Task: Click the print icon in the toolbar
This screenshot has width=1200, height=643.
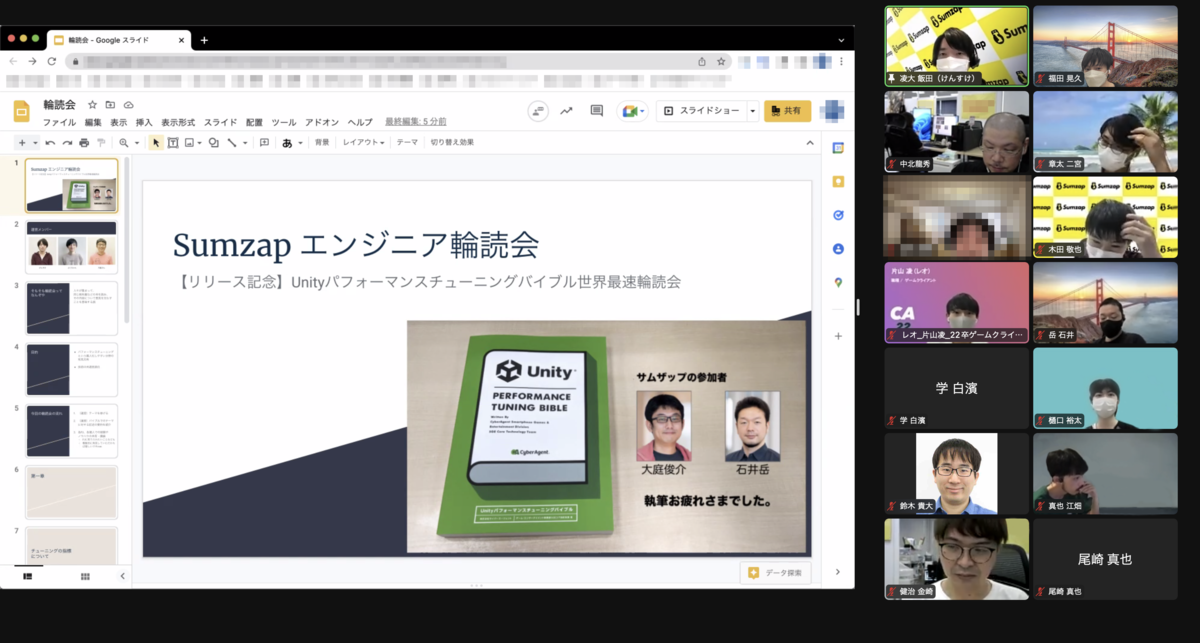Action: (84, 142)
